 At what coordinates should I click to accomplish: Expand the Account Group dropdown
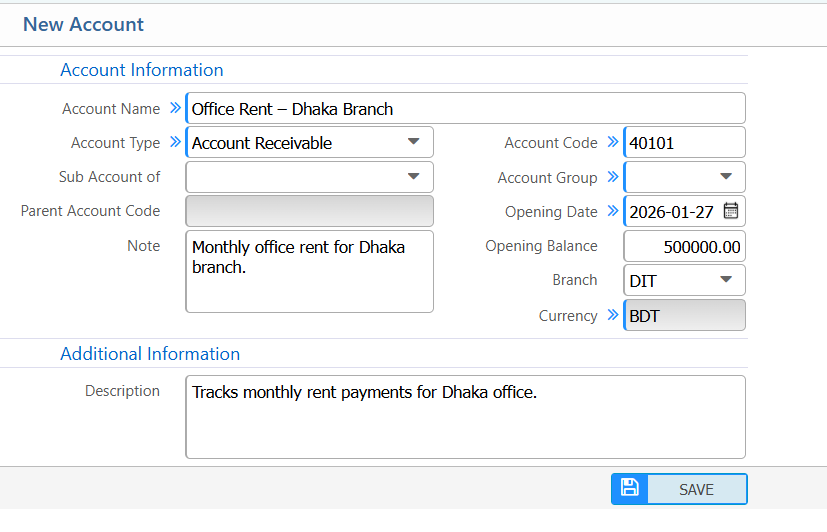click(x=726, y=177)
